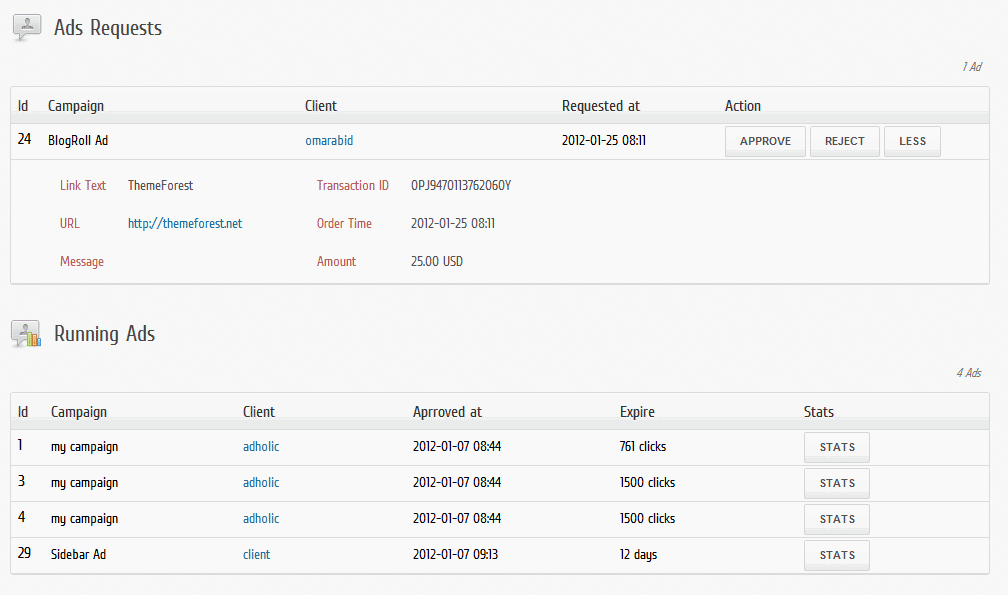Click '1500 clicks' in row Id 4
This screenshot has width=1008, height=595.
pos(647,519)
